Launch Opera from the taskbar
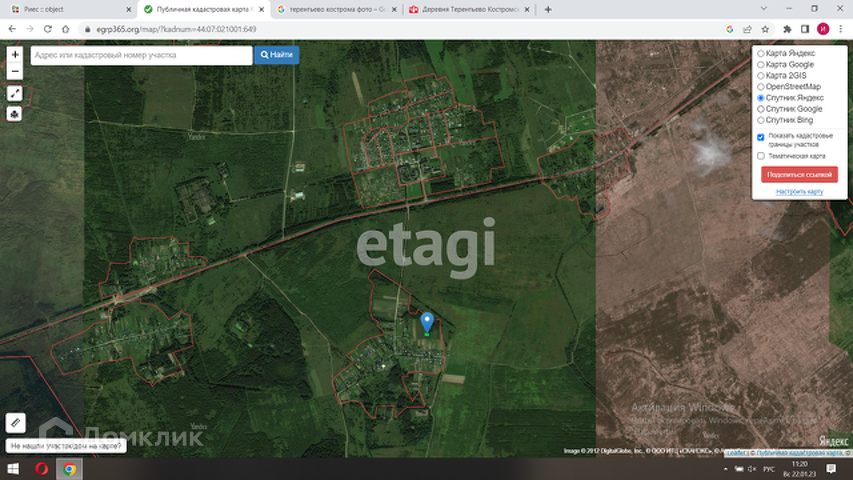Viewport: 853px width, 480px height. [x=41, y=469]
